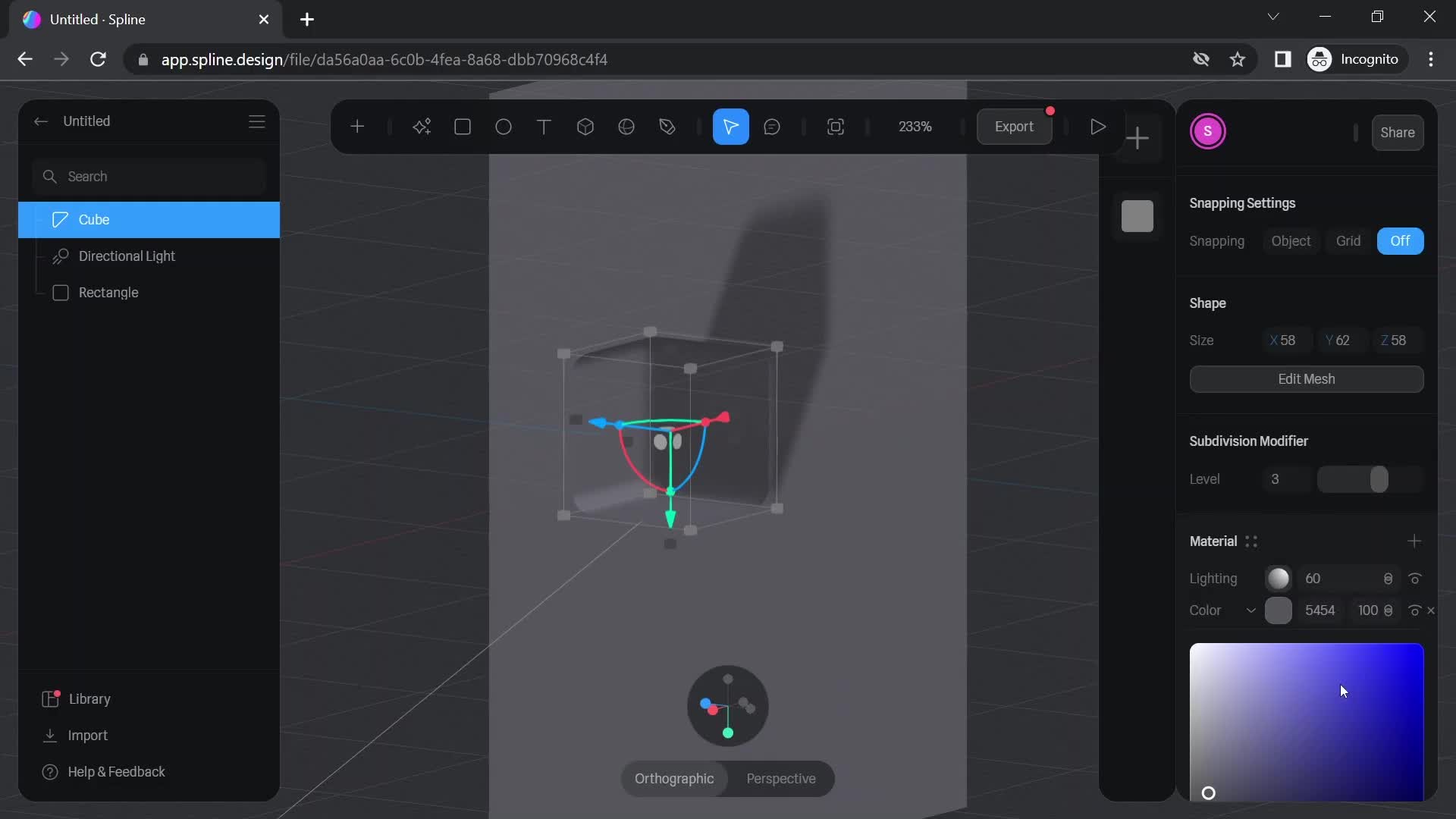Open the hamburger menu in the Untitled panel
This screenshot has height=819, width=1456.
(257, 121)
